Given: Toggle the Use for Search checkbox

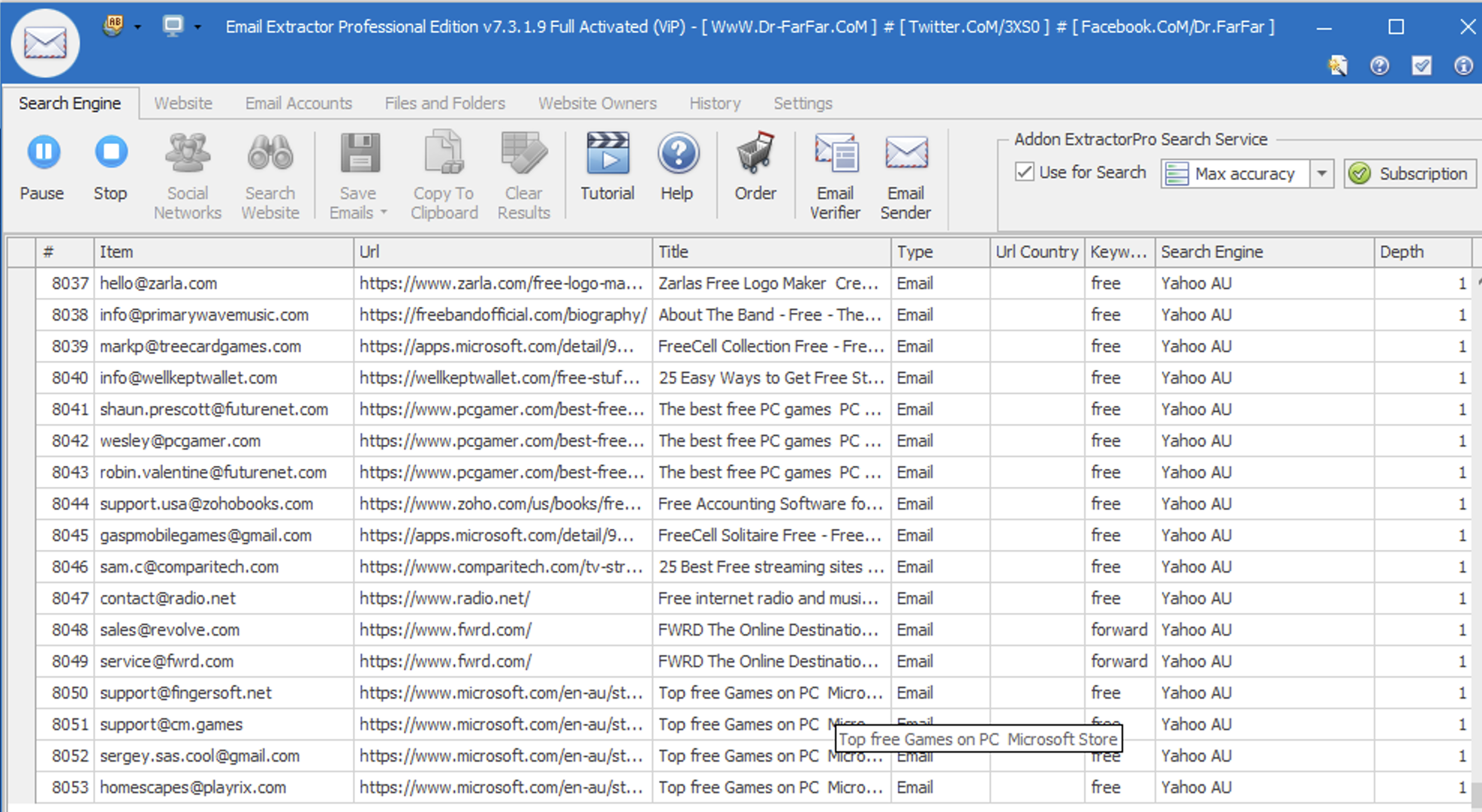Looking at the screenshot, I should tap(1025, 173).
